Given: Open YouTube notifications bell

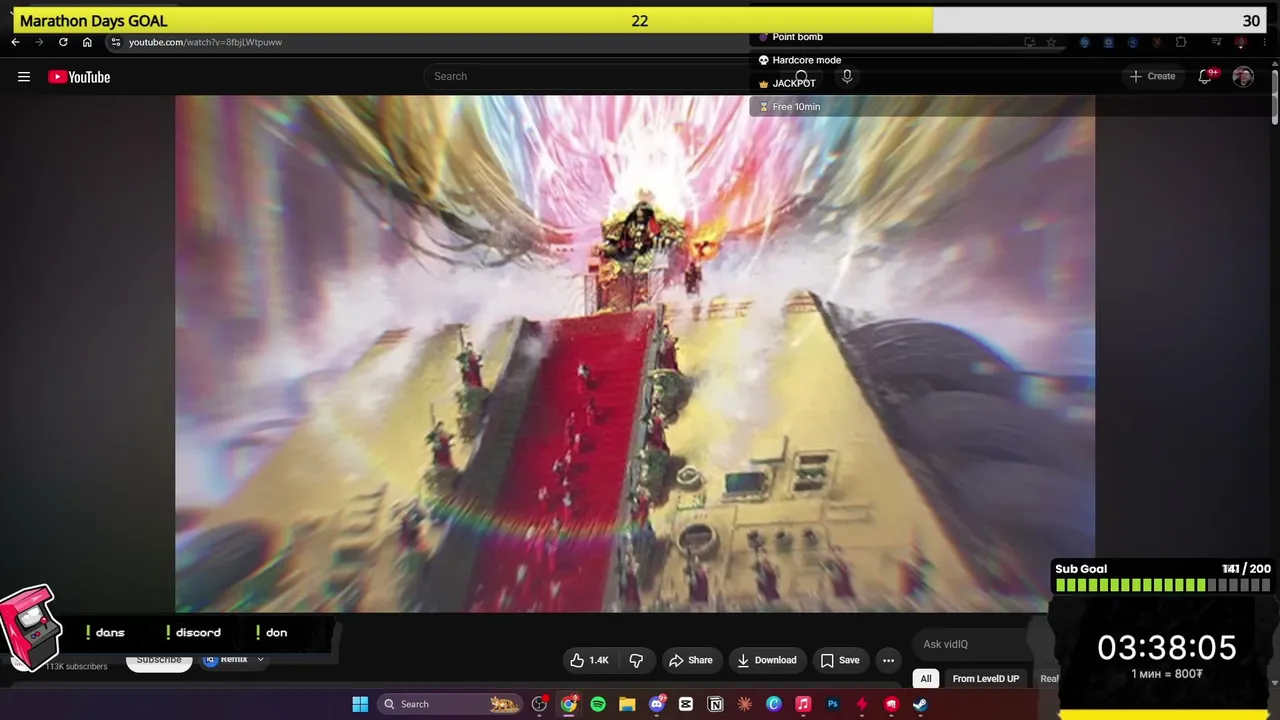Looking at the screenshot, I should point(1207,76).
